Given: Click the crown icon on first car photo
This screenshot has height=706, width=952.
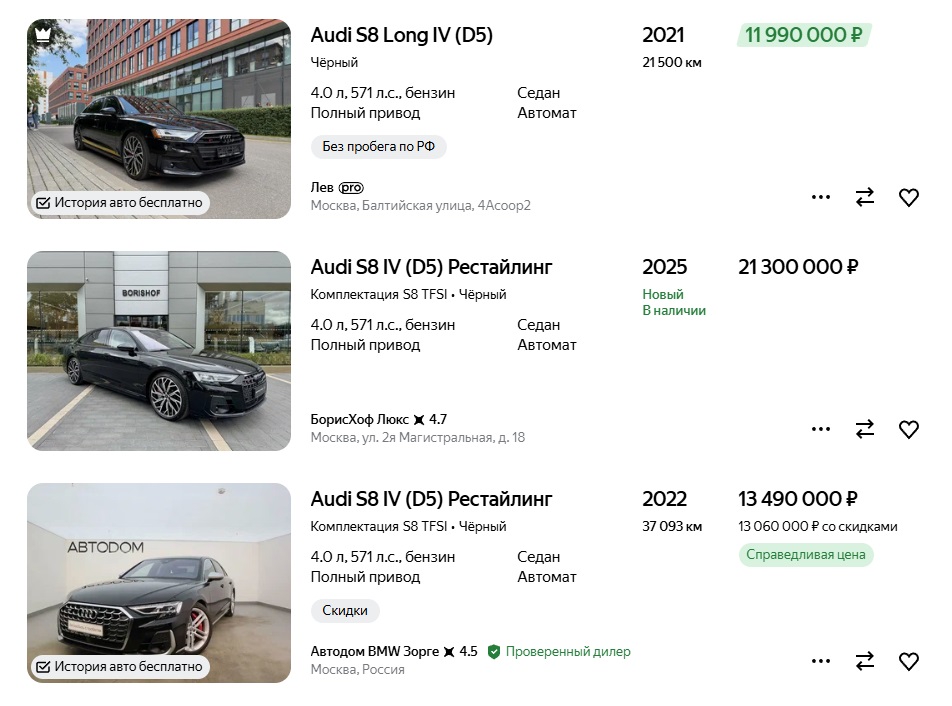Looking at the screenshot, I should pos(42,35).
